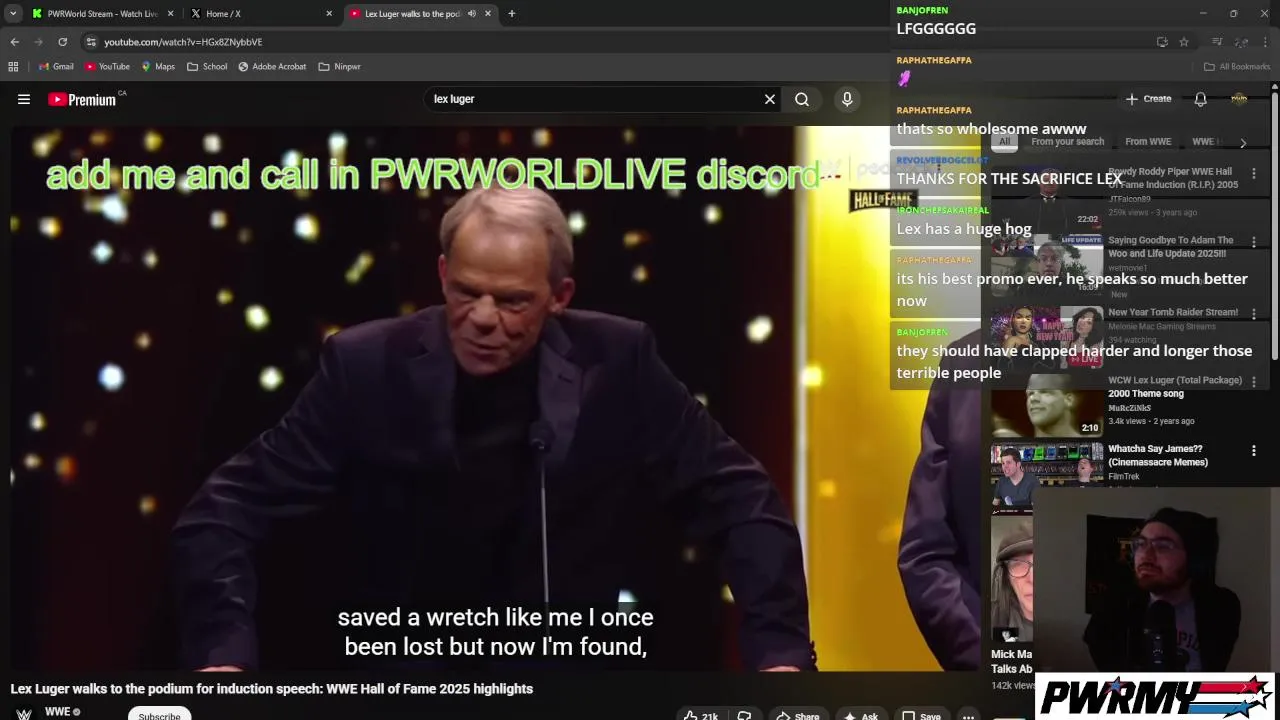Open the WWE channel avatar
Image resolution: width=1280 pixels, height=720 pixels.
[x=24, y=714]
